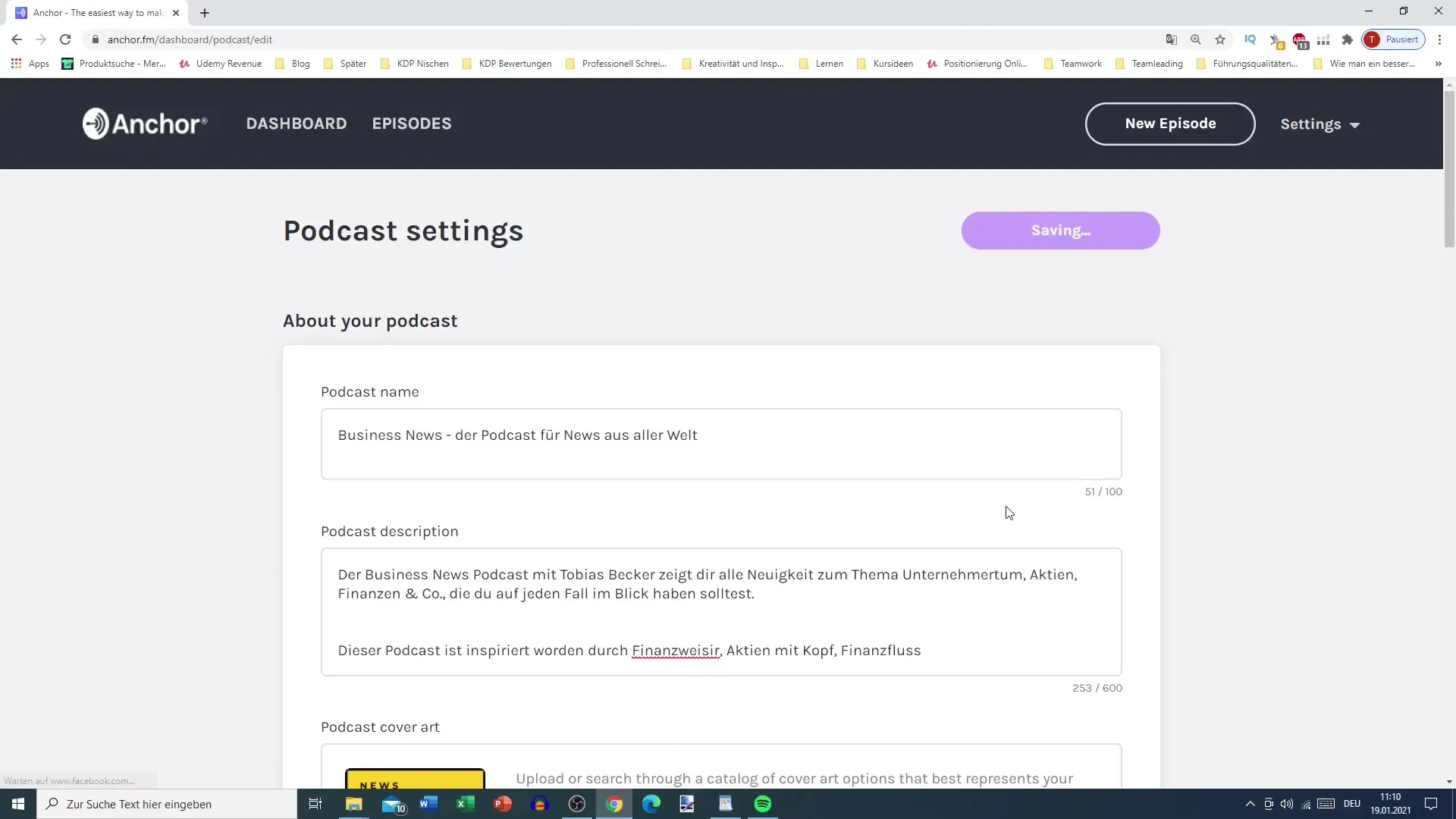Open Spotify from the taskbar
The width and height of the screenshot is (1456, 819).
[x=763, y=804]
